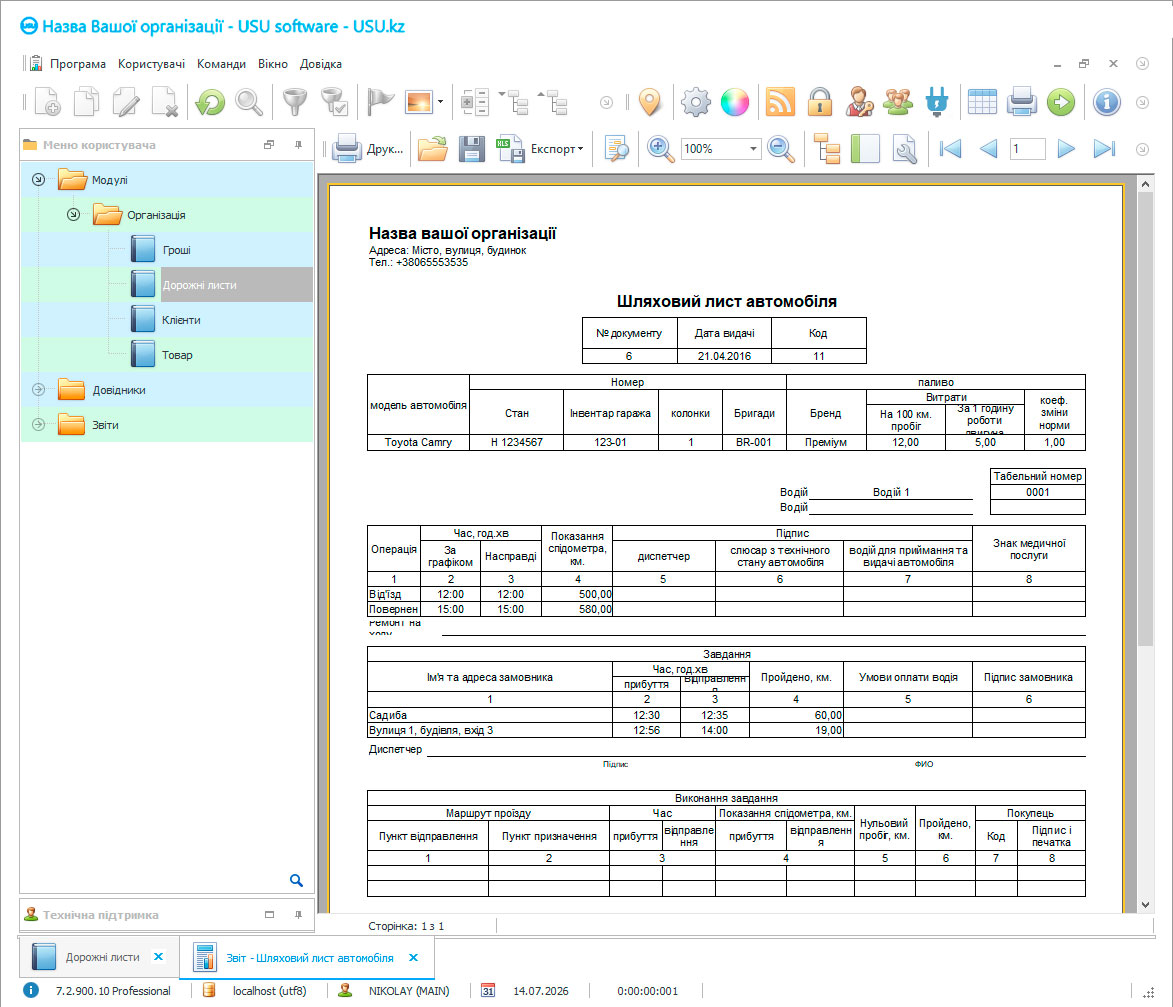This screenshot has width=1173, height=1007.
Task: Expand the Звіти tree node
Action: 39,424
